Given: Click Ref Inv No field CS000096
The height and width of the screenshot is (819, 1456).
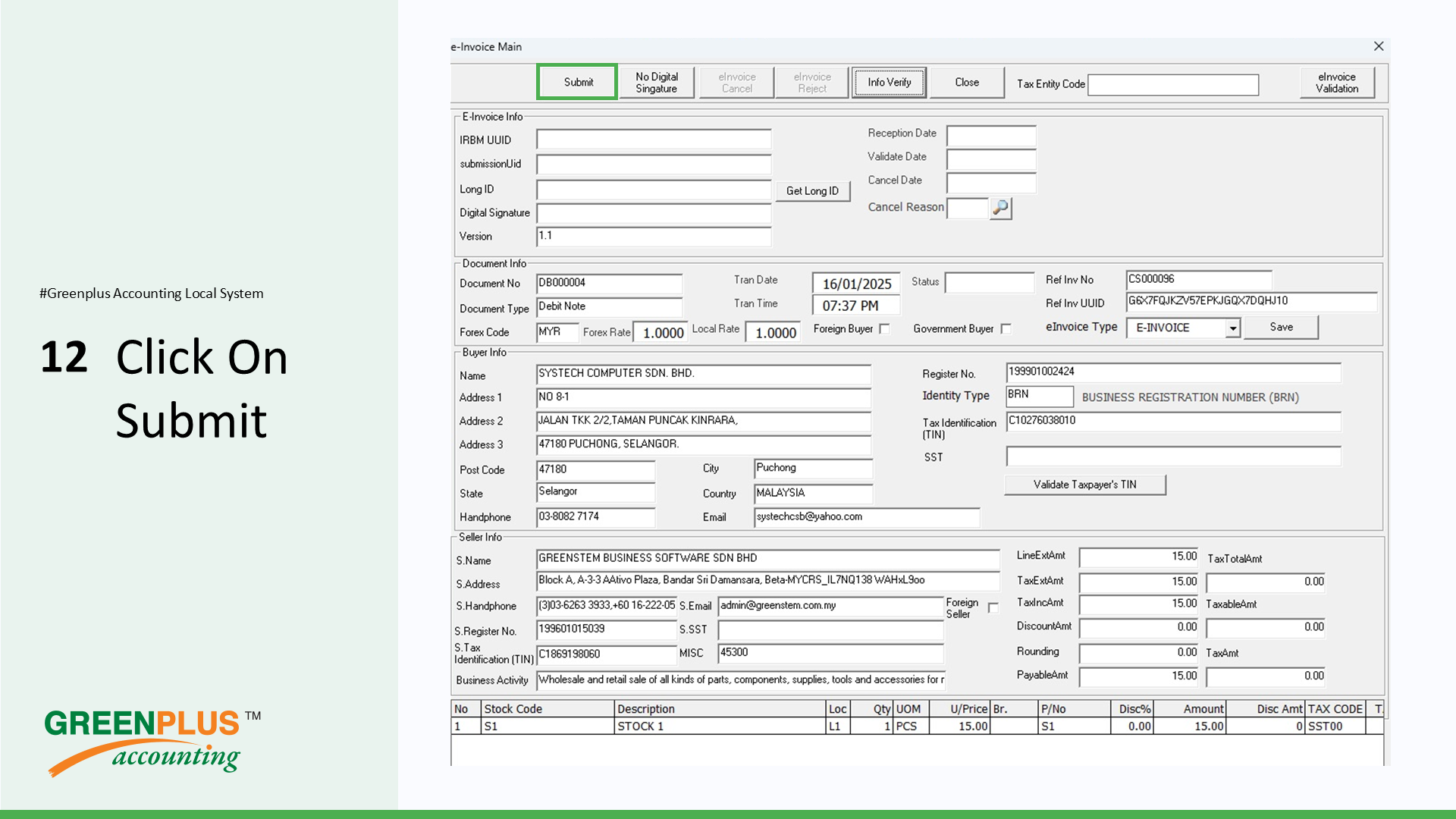Looking at the screenshot, I should [1199, 280].
